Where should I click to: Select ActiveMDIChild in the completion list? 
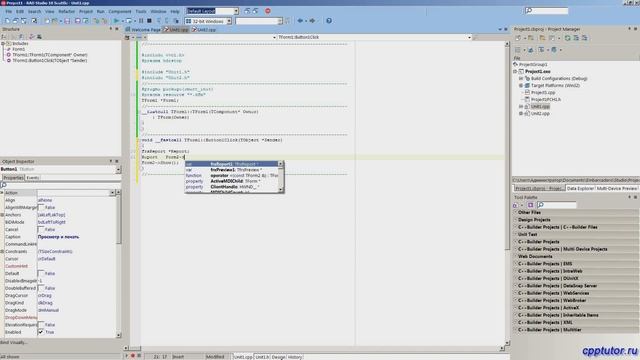point(233,181)
